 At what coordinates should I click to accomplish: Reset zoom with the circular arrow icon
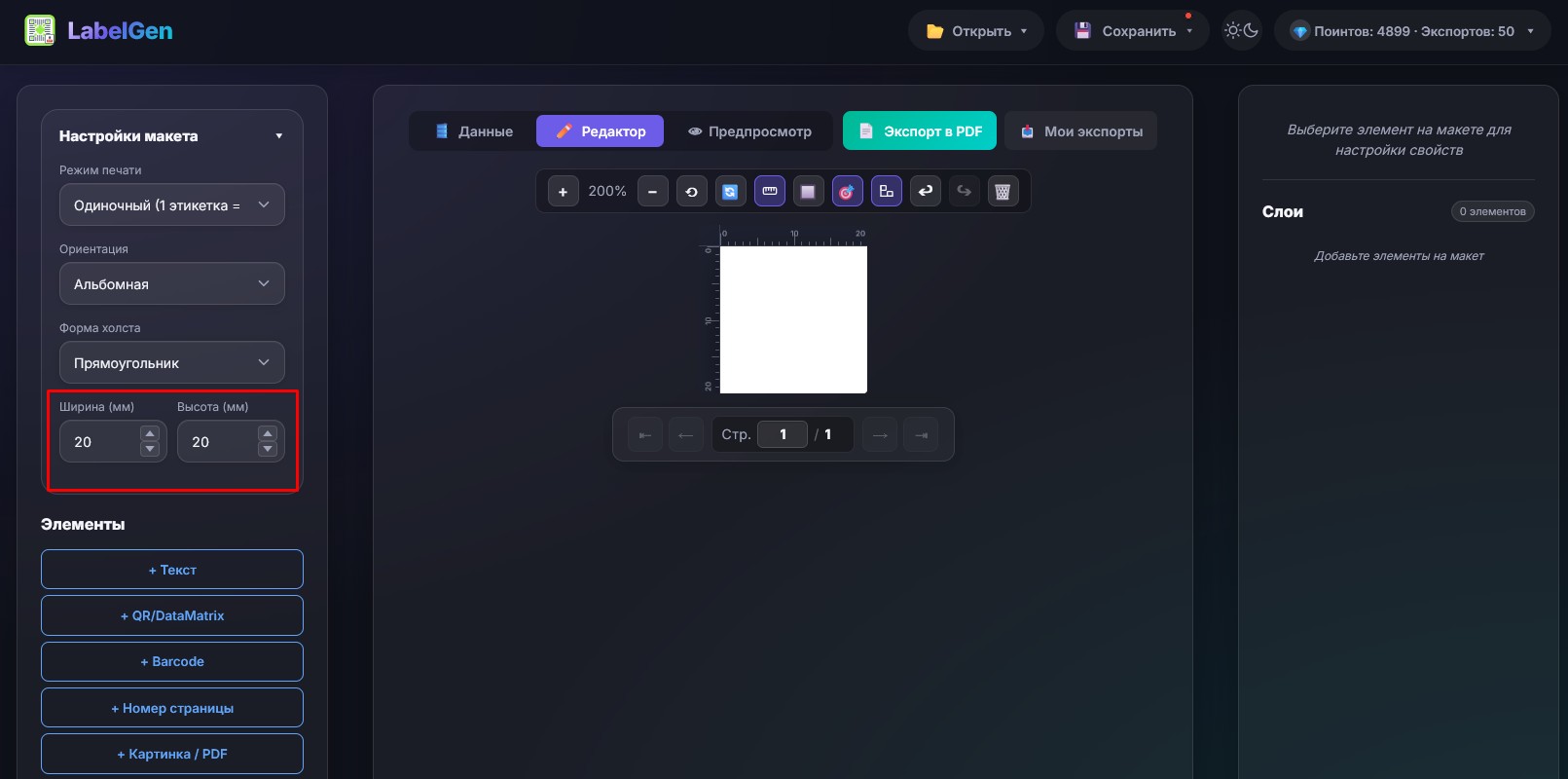[x=691, y=192]
